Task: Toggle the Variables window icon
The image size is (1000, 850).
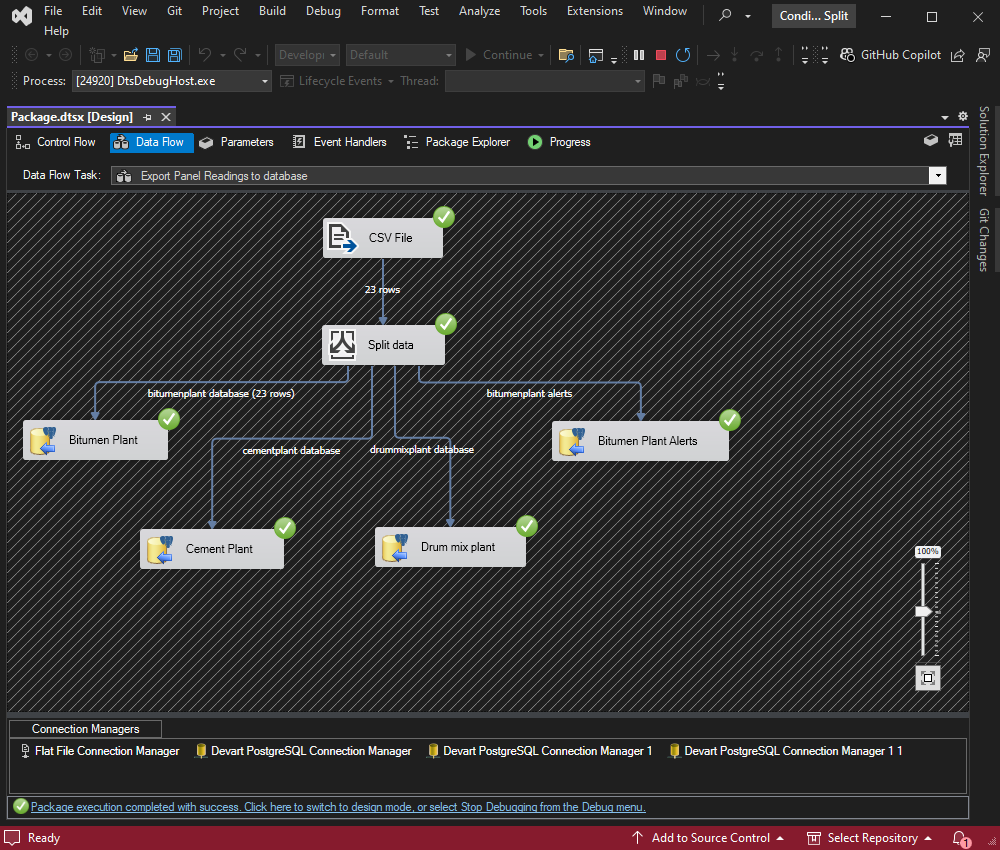Action: (955, 140)
